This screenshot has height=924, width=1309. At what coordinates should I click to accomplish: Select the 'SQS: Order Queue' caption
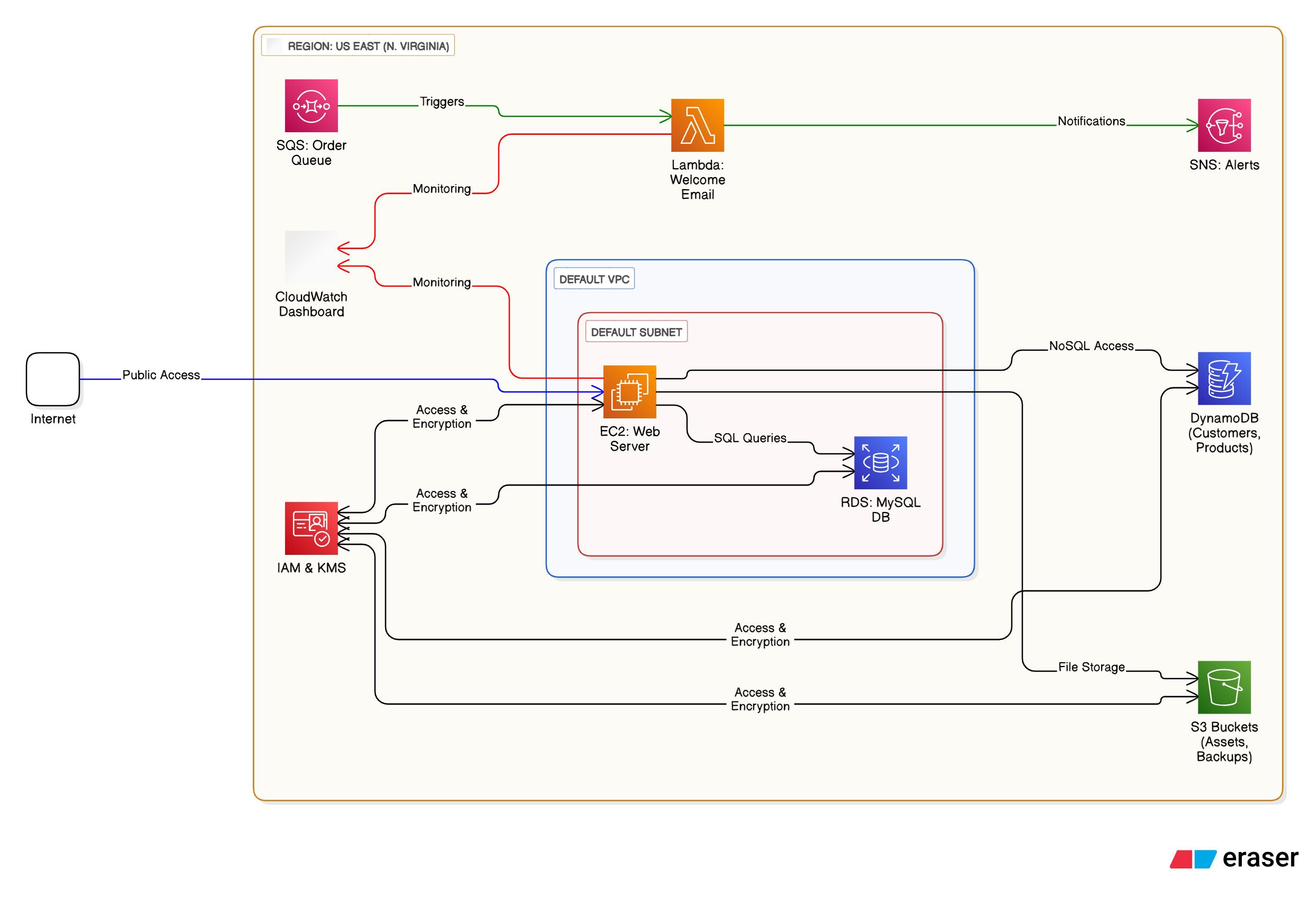pos(312,153)
